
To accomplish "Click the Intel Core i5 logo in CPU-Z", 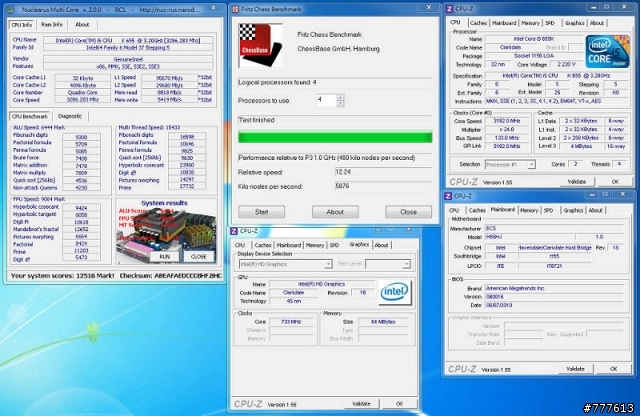I will pos(607,52).
